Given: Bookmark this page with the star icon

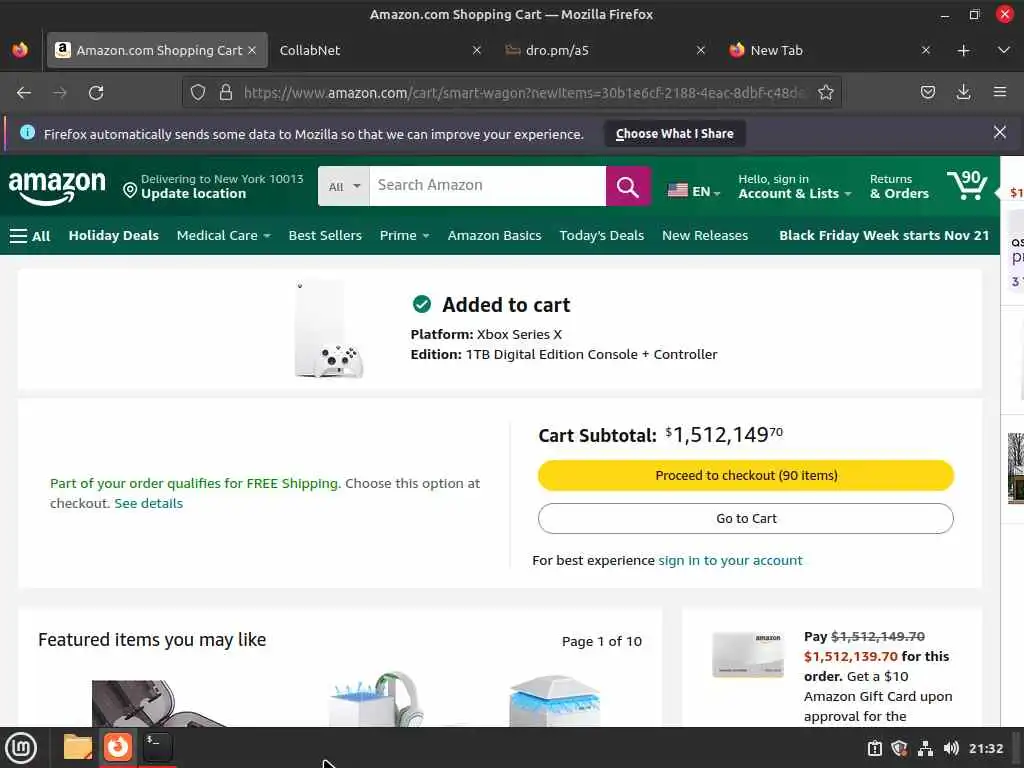Looking at the screenshot, I should point(825,93).
